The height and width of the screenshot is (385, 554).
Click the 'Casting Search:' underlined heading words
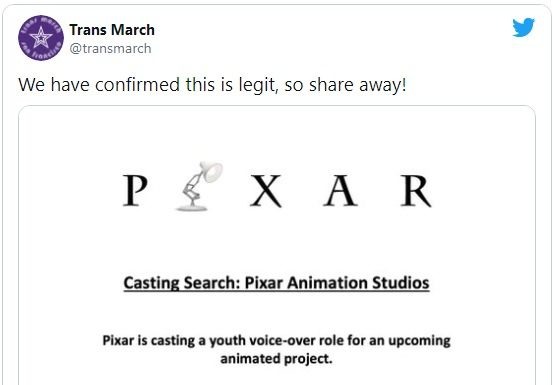pos(182,283)
